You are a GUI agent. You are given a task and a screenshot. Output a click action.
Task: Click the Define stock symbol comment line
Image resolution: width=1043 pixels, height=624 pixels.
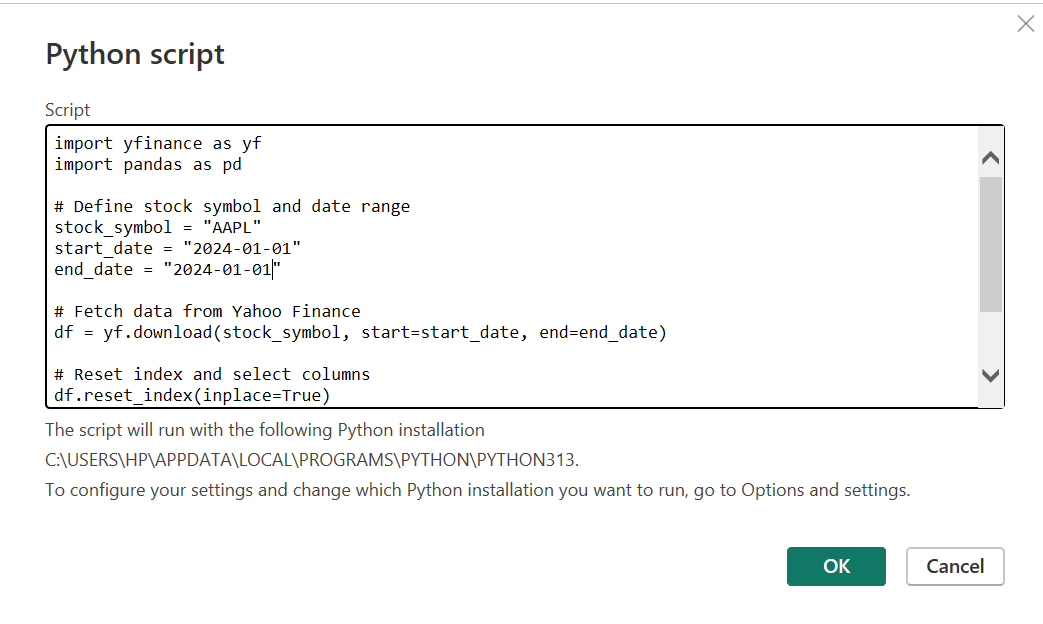(232, 206)
